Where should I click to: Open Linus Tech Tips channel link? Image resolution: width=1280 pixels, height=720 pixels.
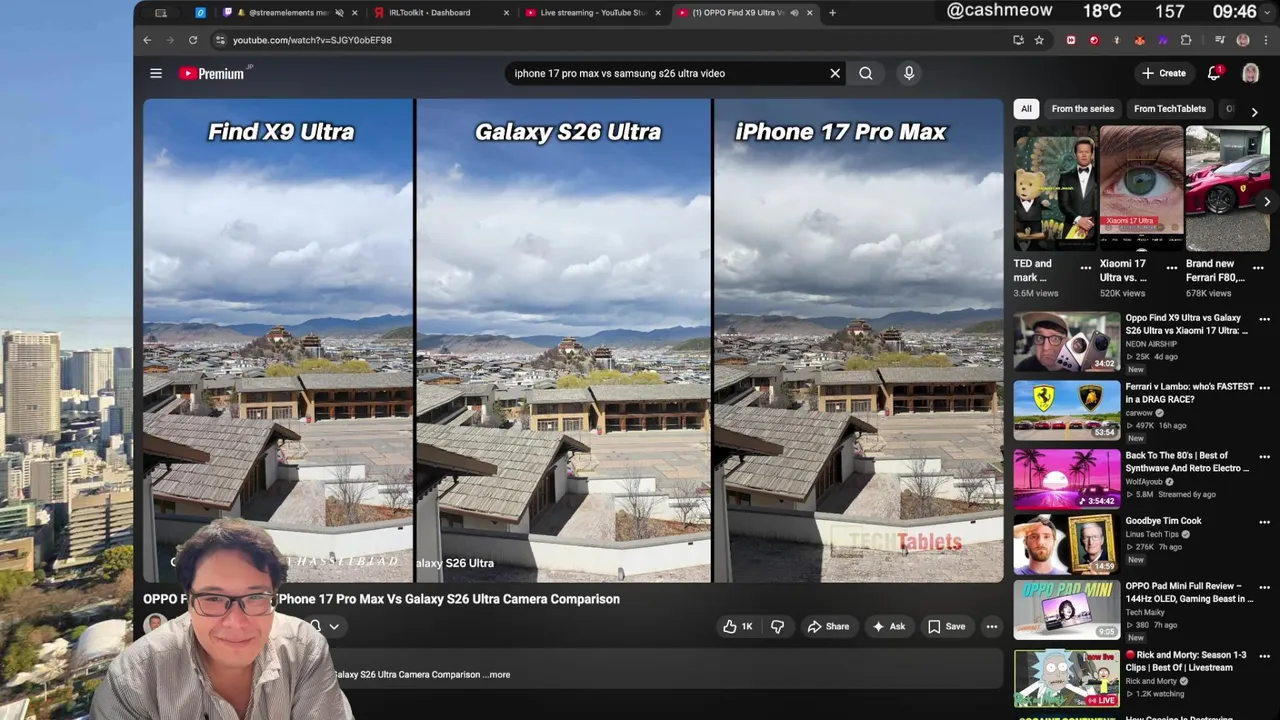pos(1152,534)
